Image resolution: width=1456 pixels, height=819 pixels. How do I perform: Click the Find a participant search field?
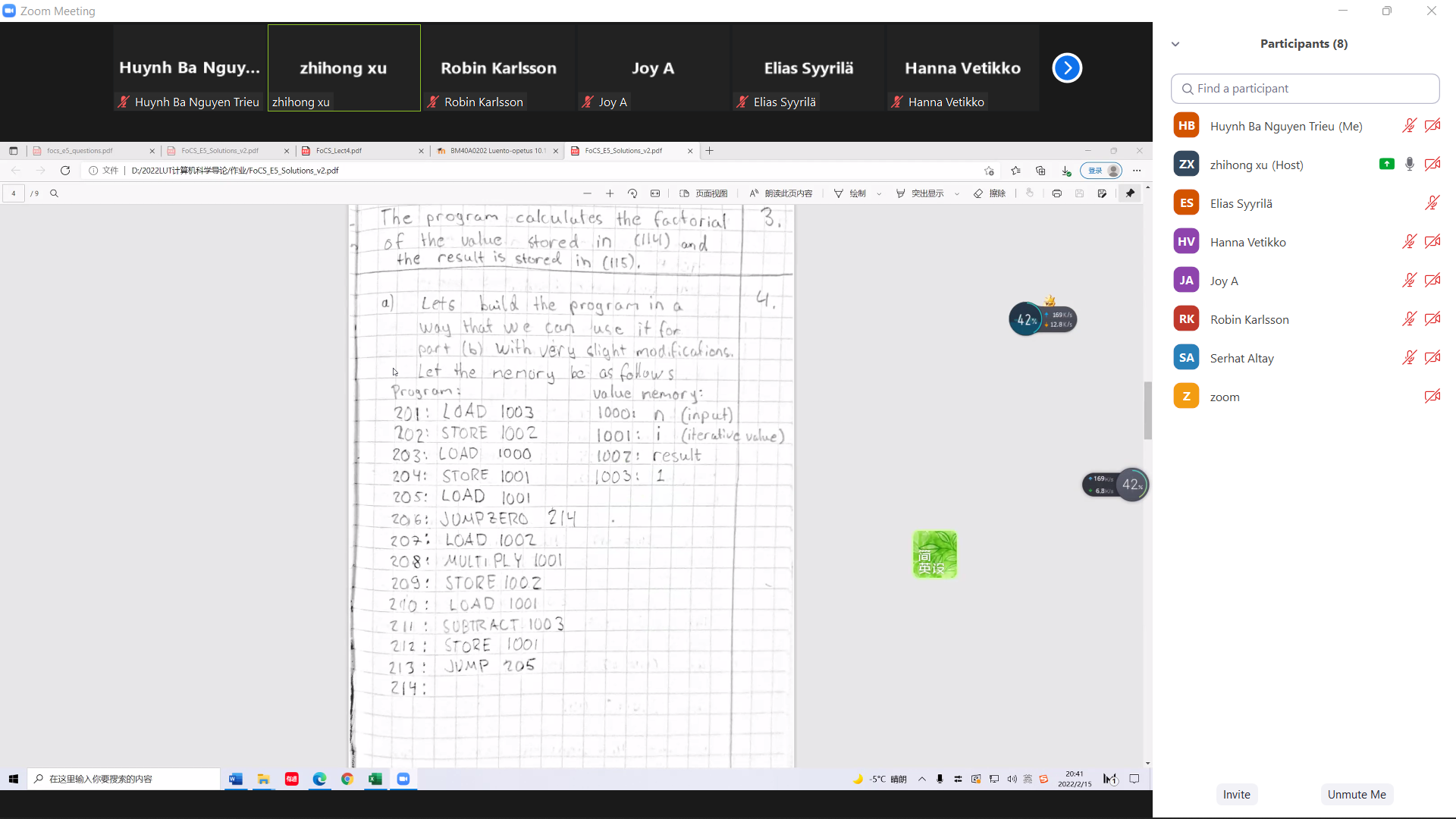coord(1304,89)
